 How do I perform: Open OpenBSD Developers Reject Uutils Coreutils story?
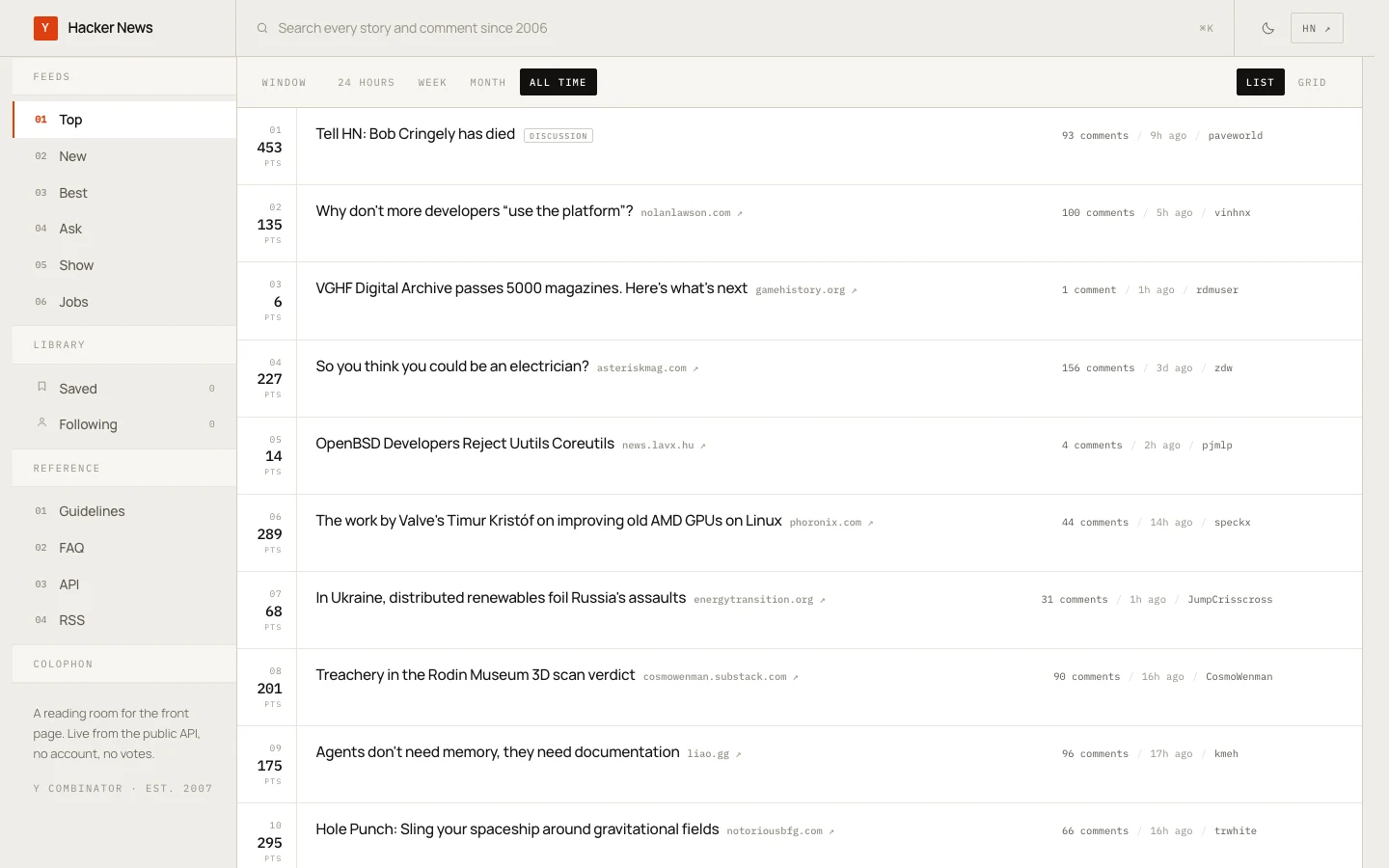[465, 444]
